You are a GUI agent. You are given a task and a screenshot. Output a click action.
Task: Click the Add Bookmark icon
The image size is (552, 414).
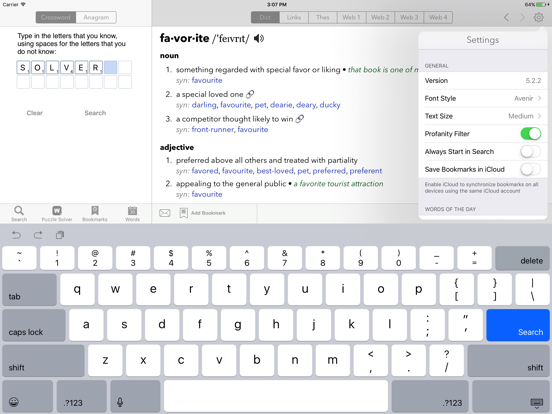point(183,213)
